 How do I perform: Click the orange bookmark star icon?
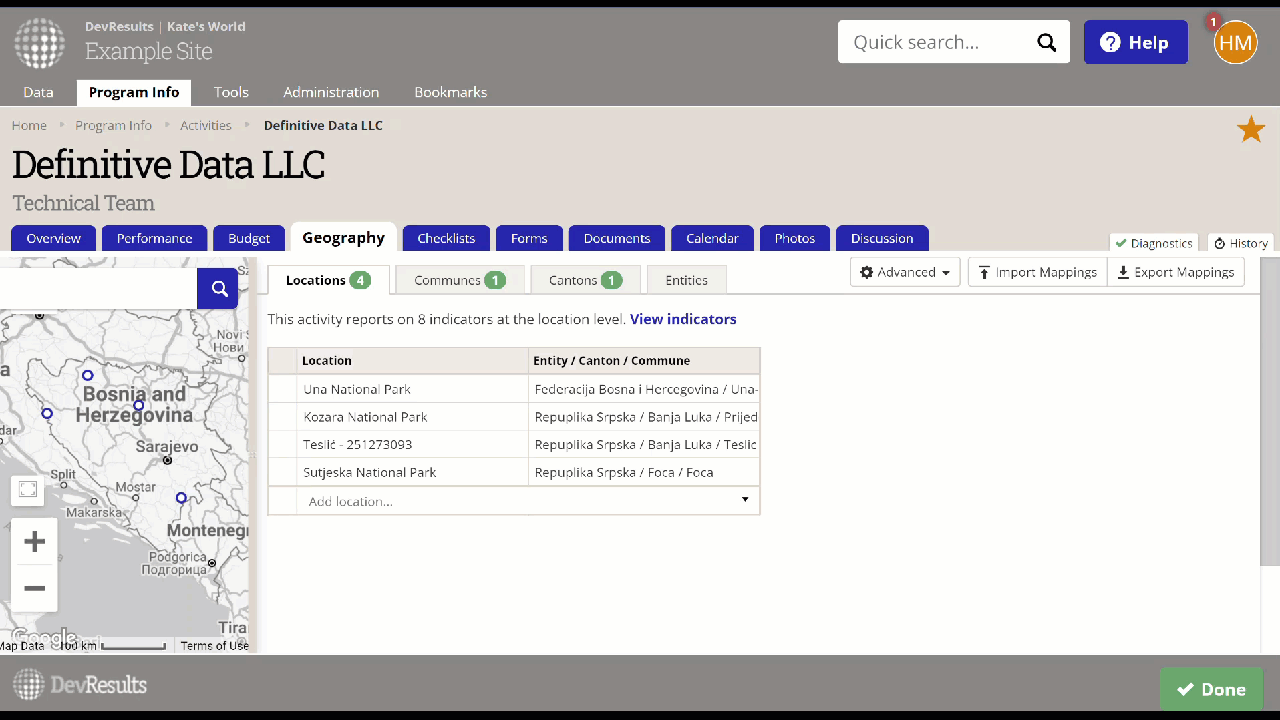(x=1251, y=129)
